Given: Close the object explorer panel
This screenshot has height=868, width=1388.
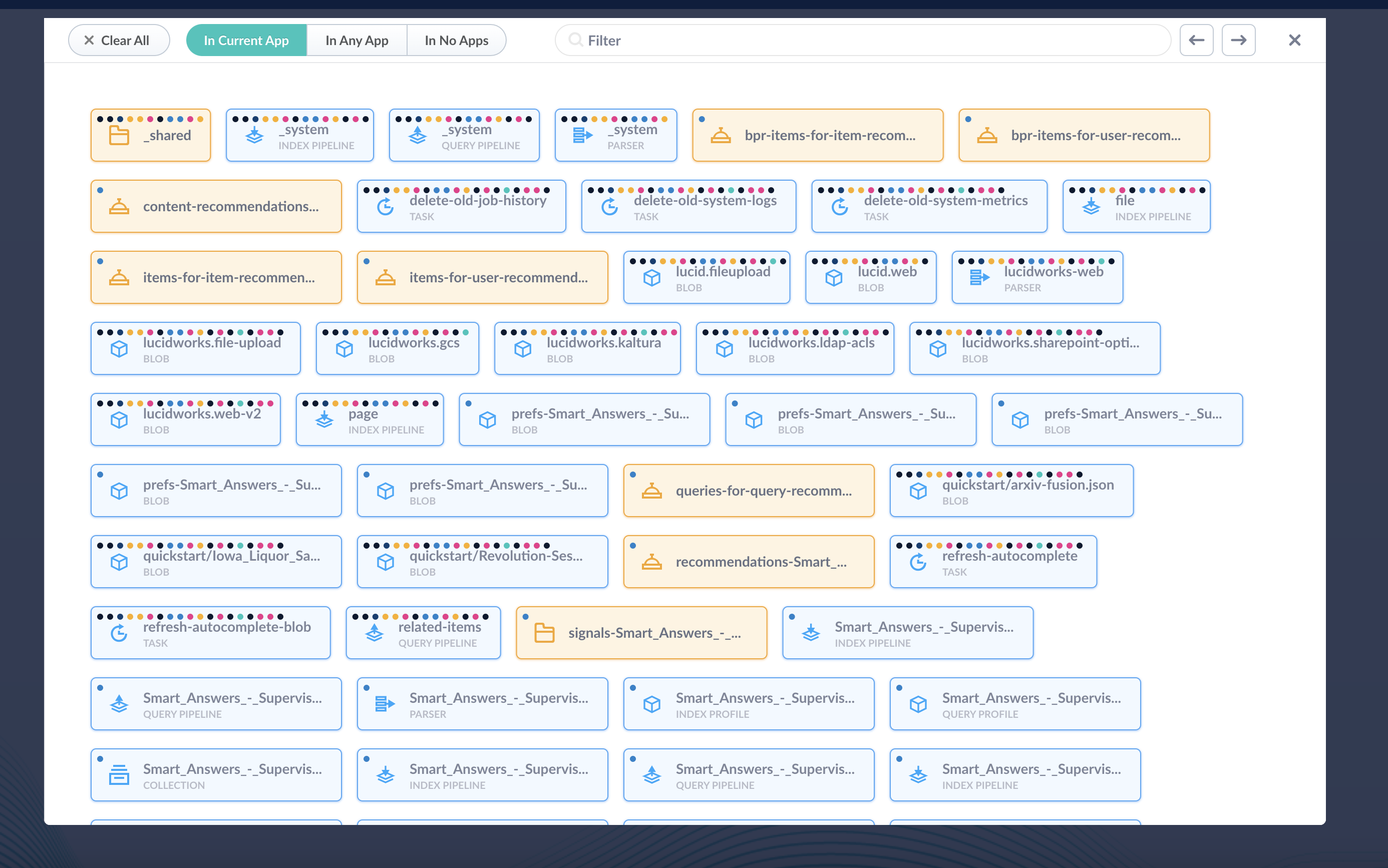Looking at the screenshot, I should click(x=1294, y=40).
